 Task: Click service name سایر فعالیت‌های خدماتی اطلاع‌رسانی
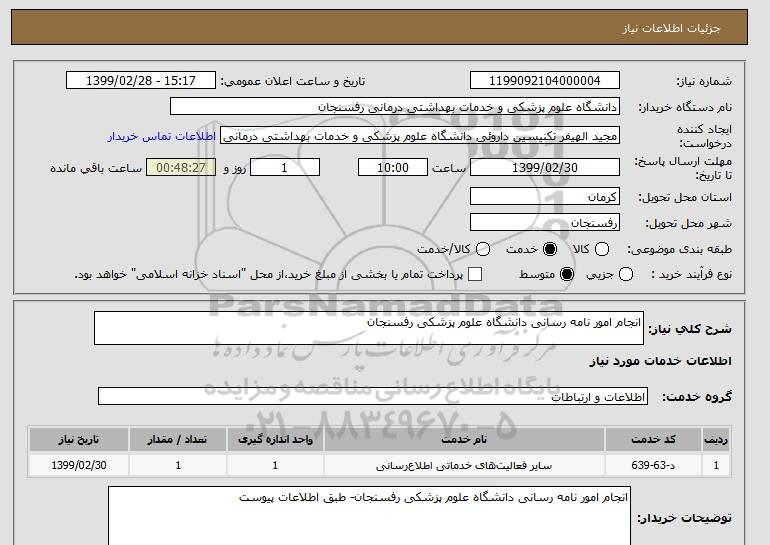464,465
